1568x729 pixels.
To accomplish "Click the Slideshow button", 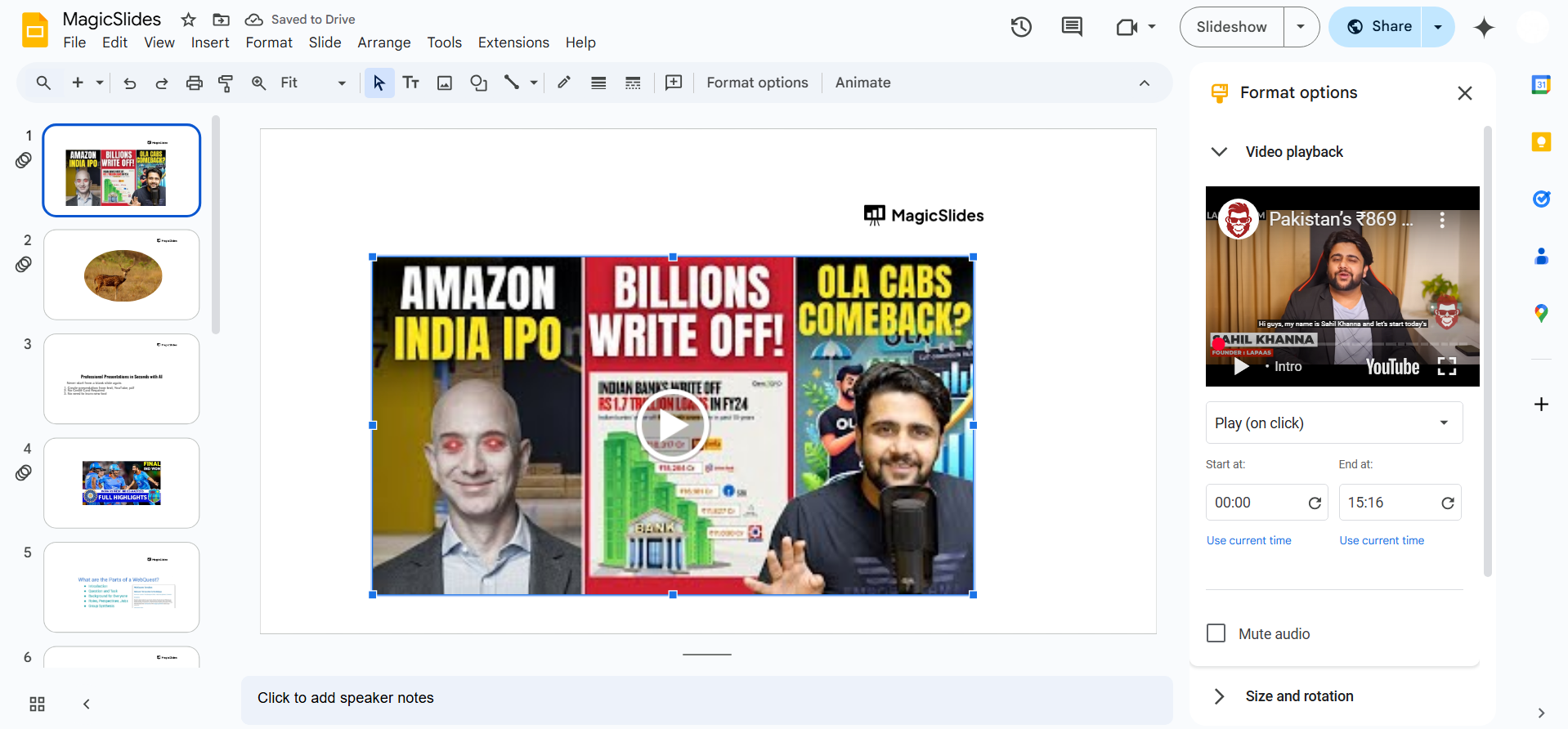I will [x=1231, y=27].
